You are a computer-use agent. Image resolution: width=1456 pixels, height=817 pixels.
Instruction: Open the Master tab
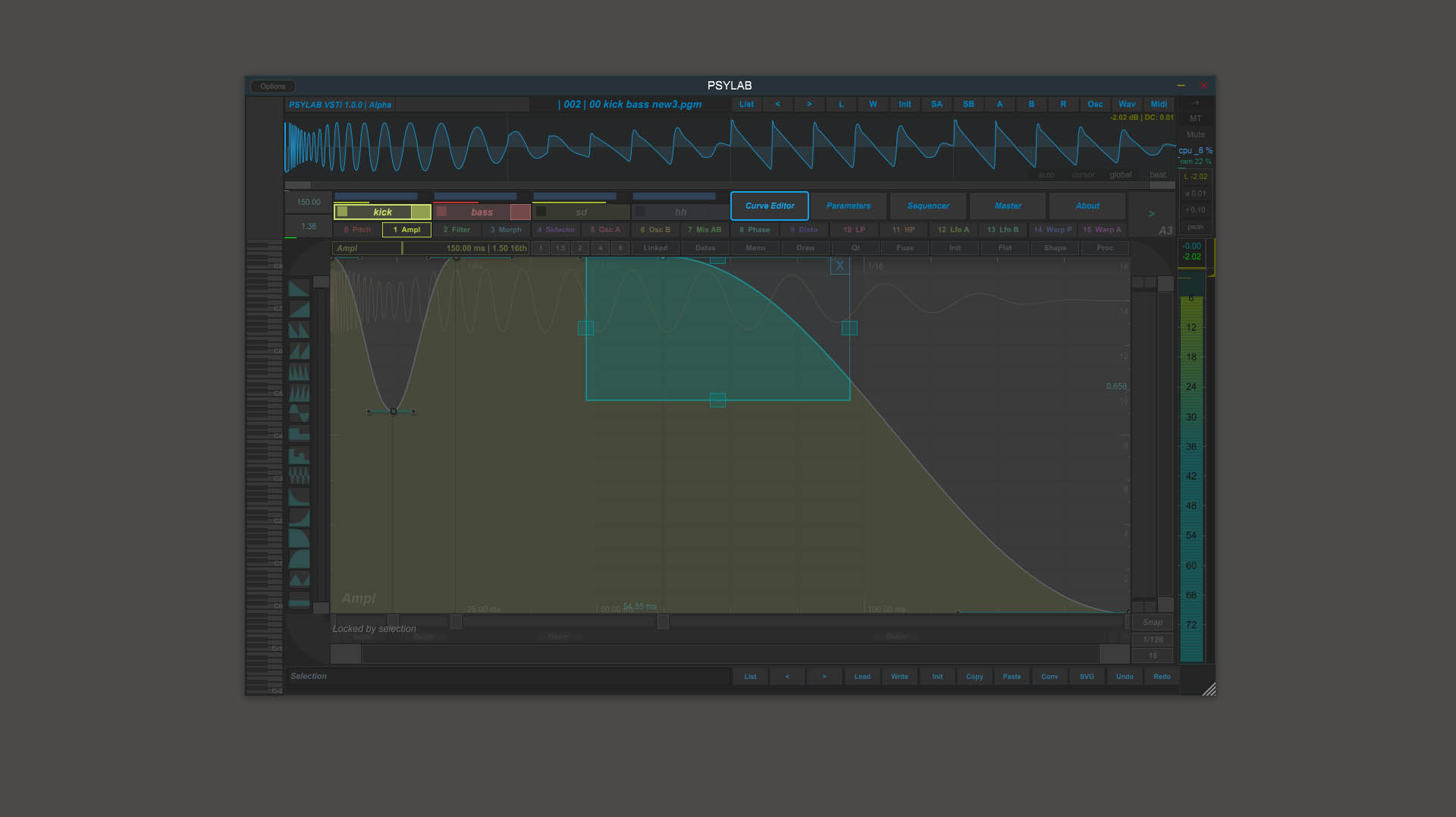(x=1008, y=206)
